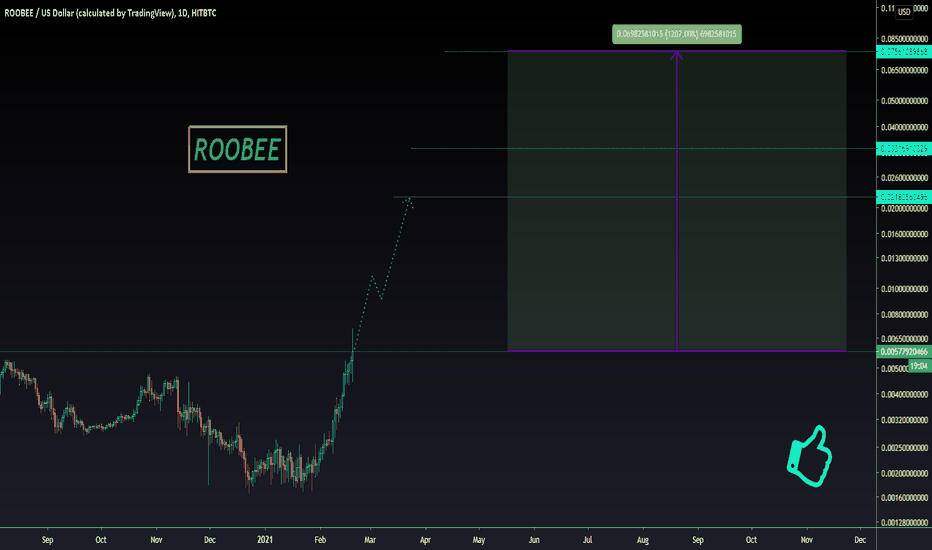The height and width of the screenshot is (550, 932).
Task: Click the Mar label on time axis
Action: [x=370, y=539]
